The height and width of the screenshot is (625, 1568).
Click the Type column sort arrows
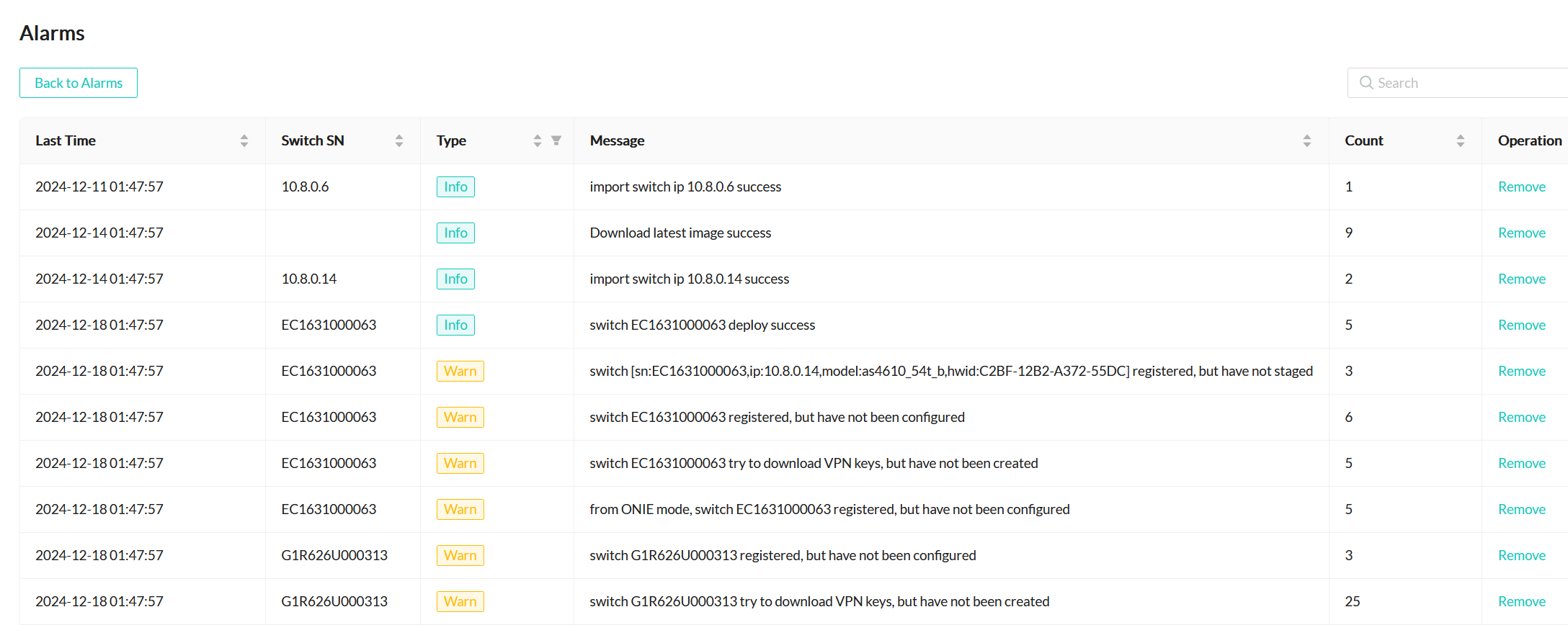[x=538, y=141]
